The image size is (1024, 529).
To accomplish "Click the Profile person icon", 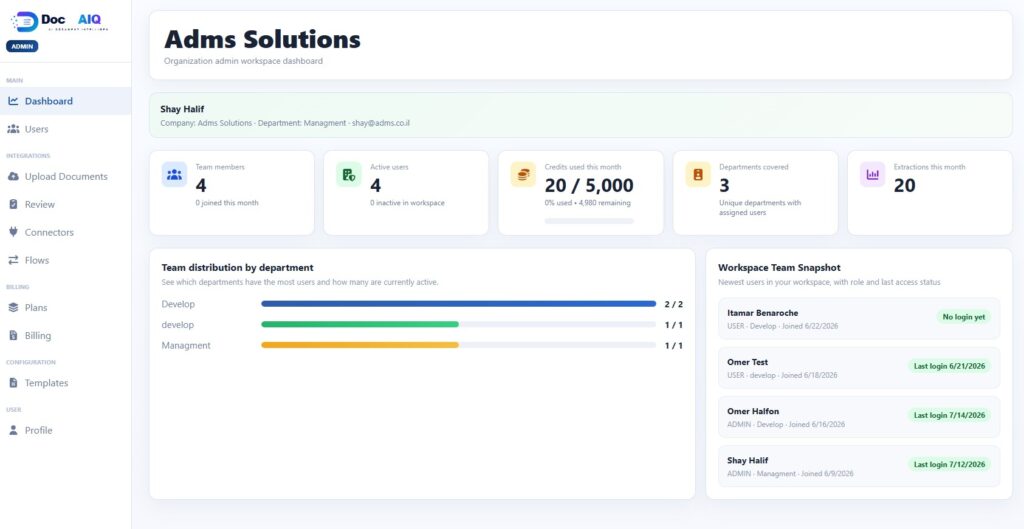I will pyautogui.click(x=13, y=430).
